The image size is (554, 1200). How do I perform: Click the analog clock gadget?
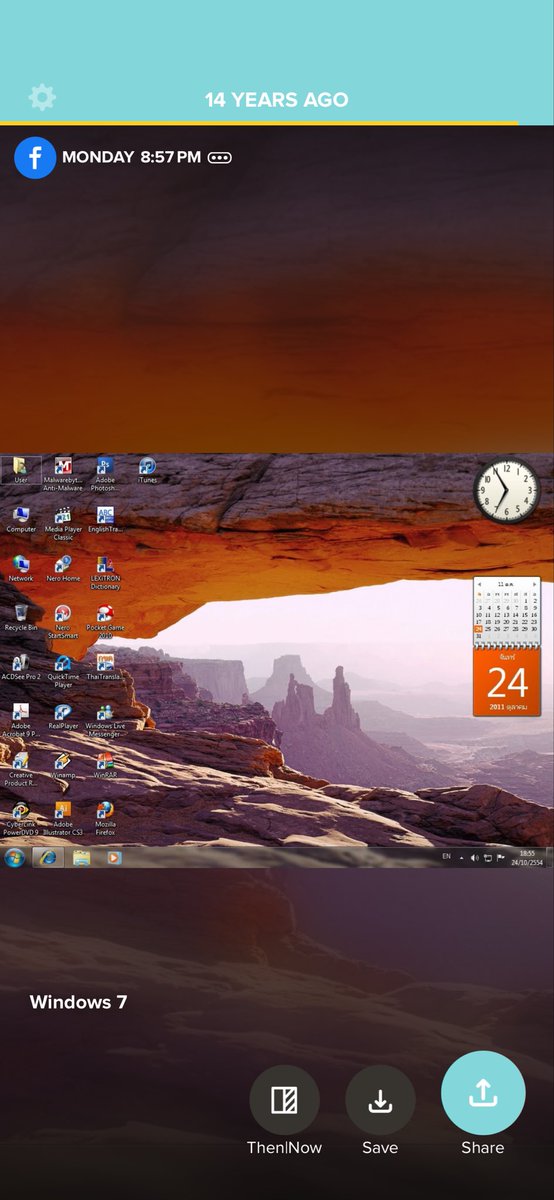(x=507, y=491)
